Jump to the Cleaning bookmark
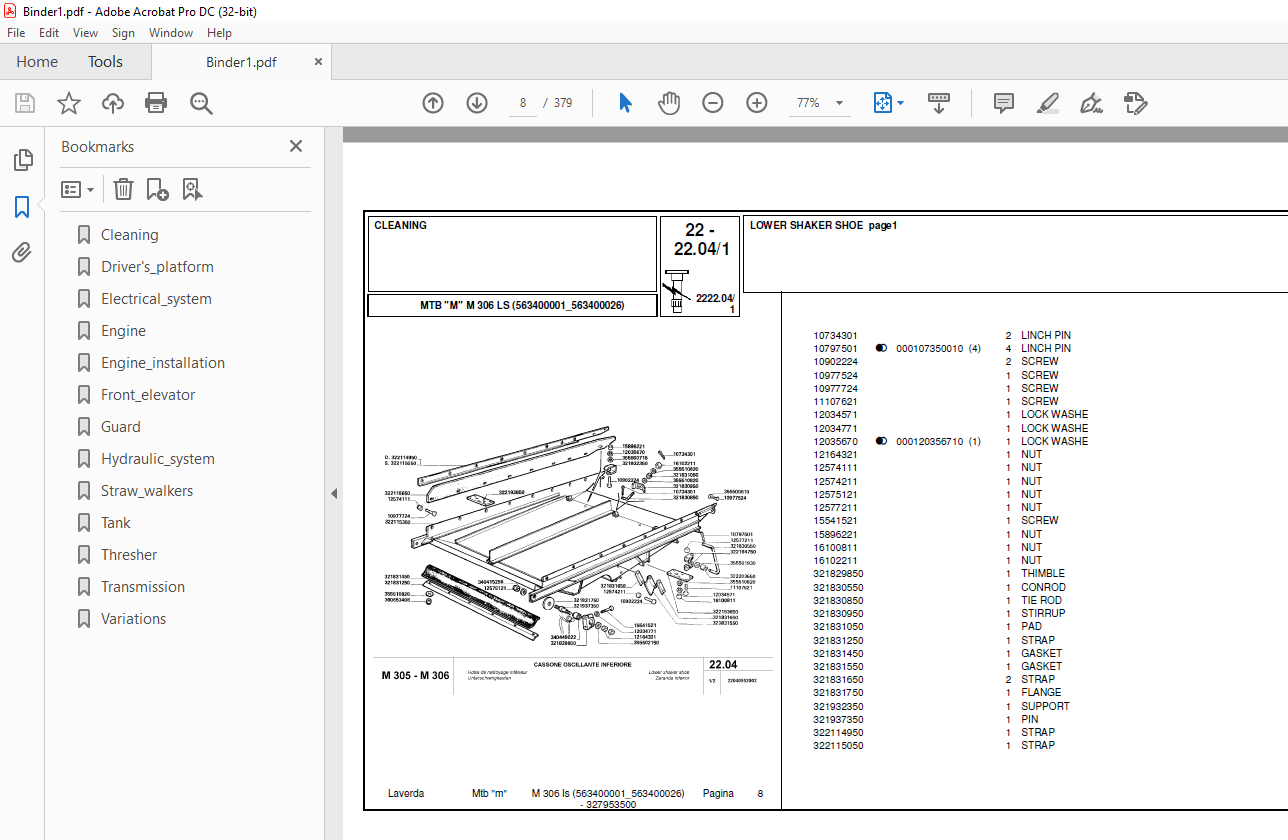Image resolution: width=1288 pixels, height=840 pixels. 129,235
